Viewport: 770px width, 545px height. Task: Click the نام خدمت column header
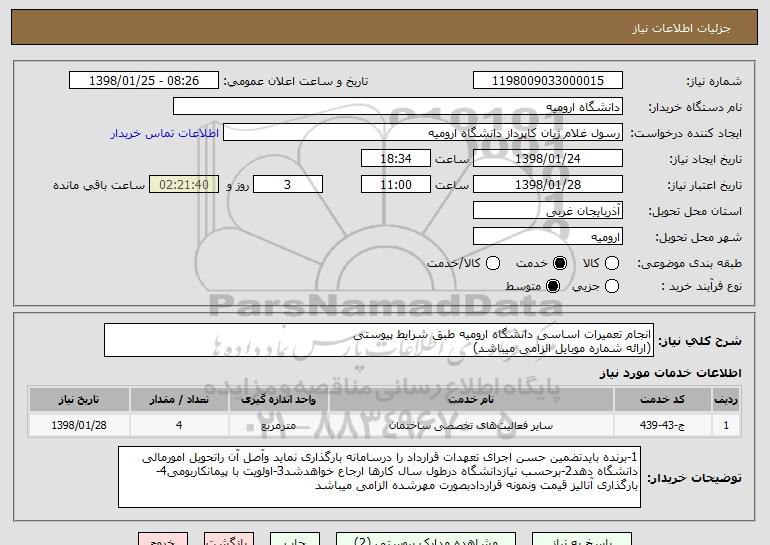(471, 400)
